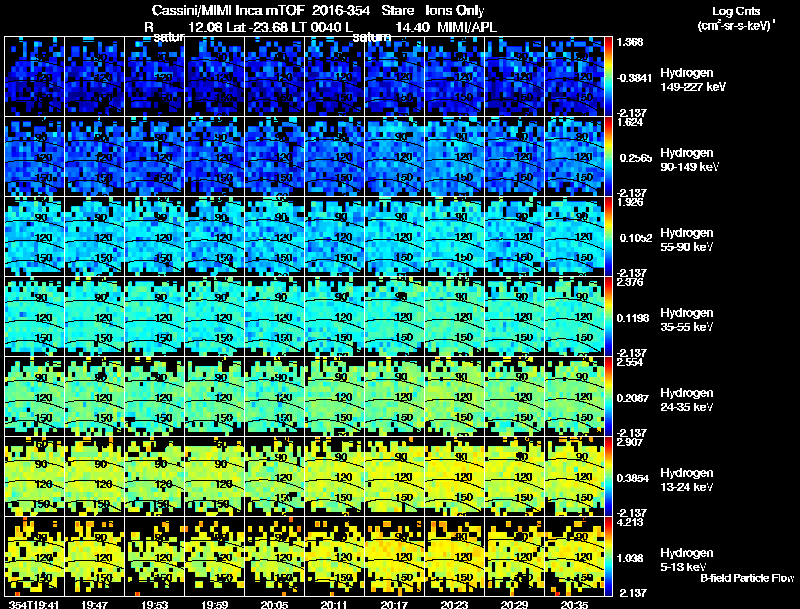Select the 1.624 color scale maximum
800x609 pixels.
pyautogui.click(x=630, y=122)
